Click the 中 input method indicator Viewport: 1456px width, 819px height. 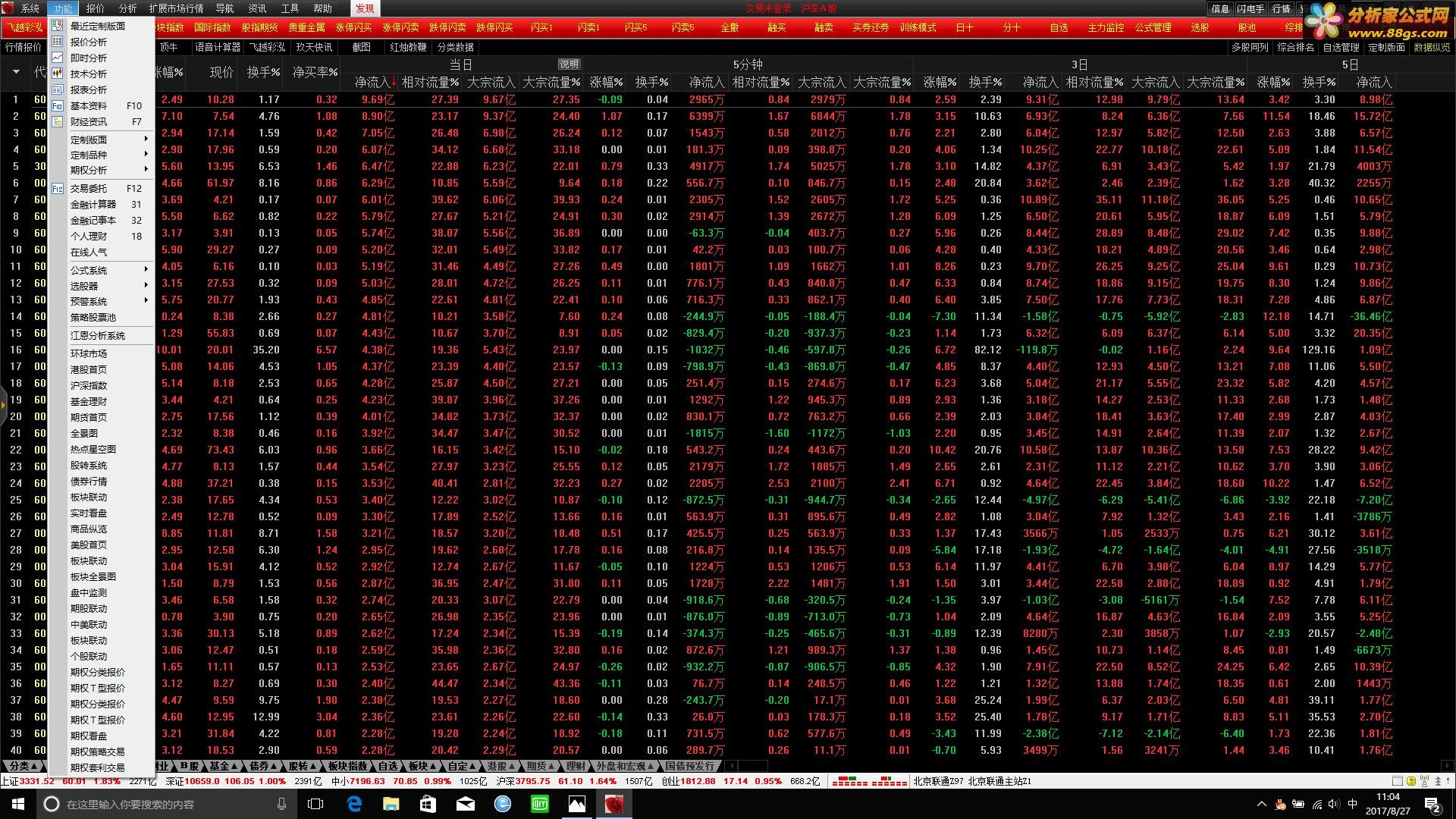(x=1353, y=804)
